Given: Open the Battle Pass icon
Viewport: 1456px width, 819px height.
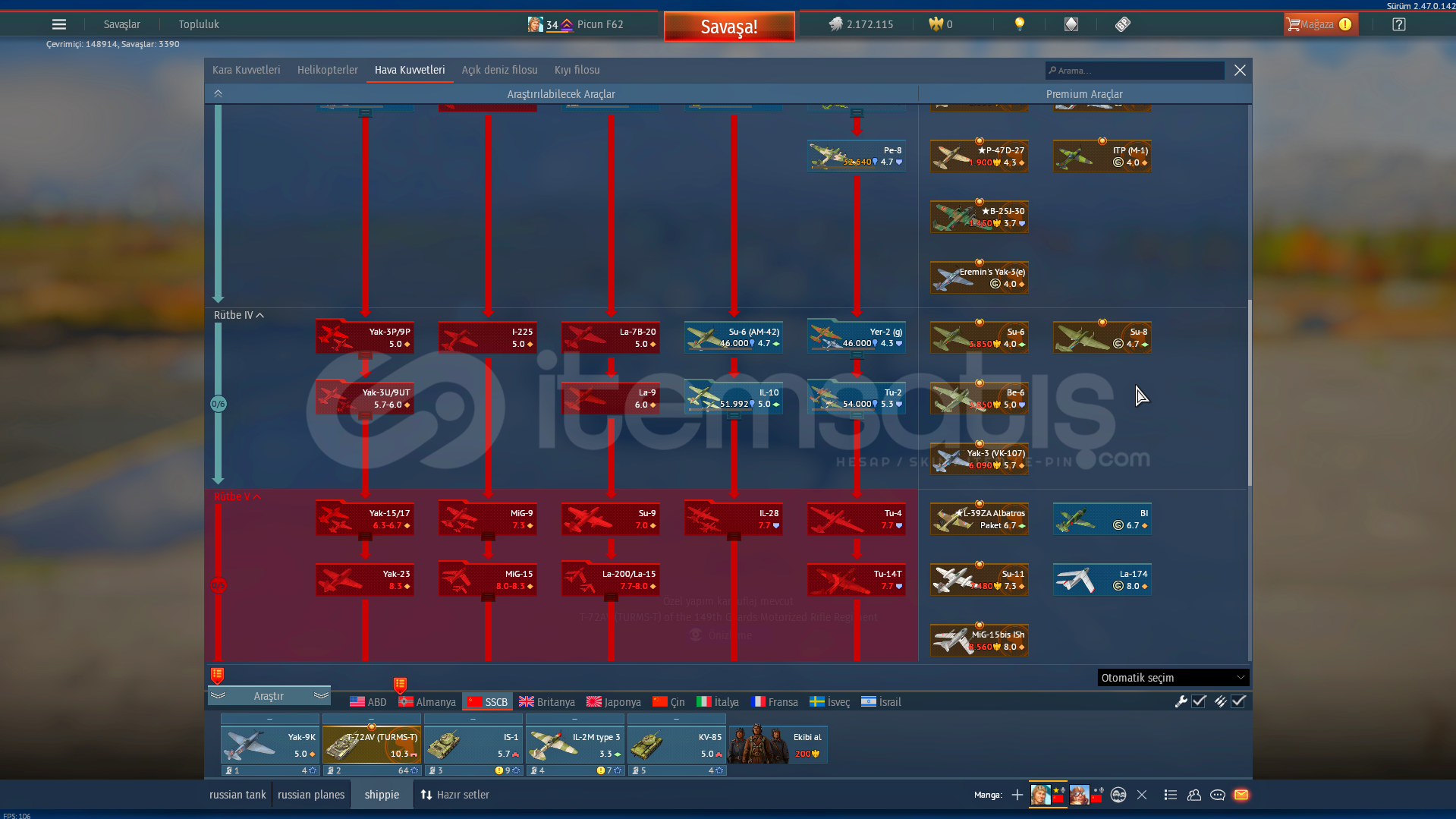Looking at the screenshot, I should tap(1122, 24).
